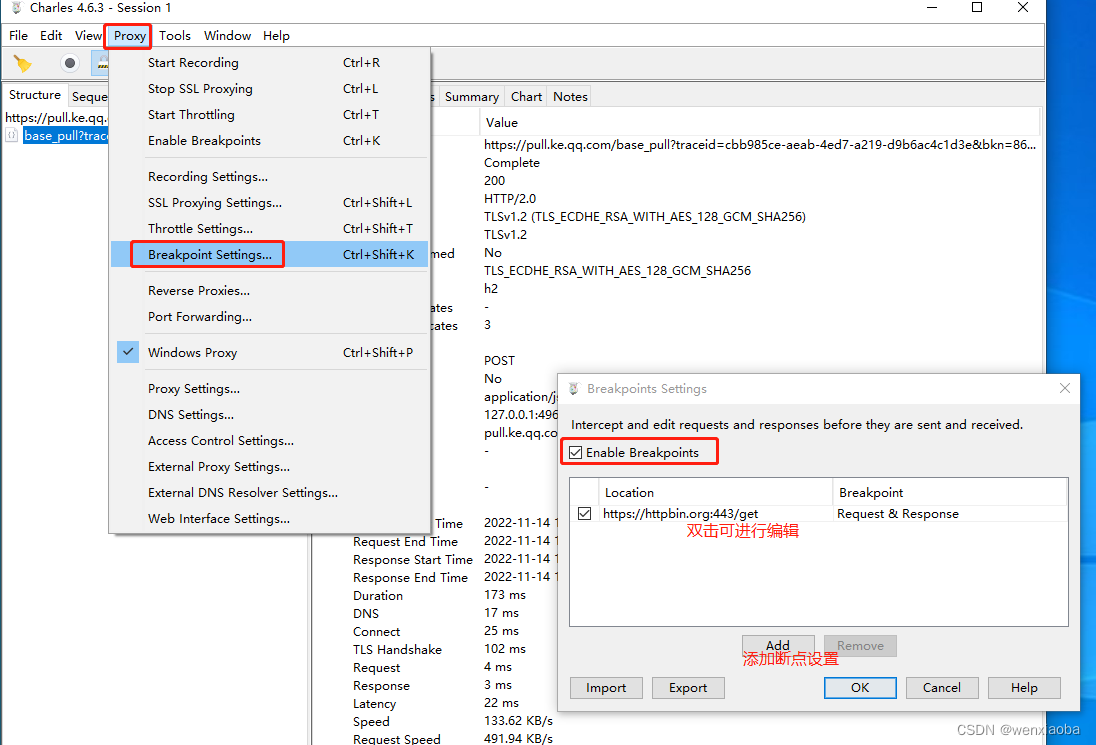
Task: Switch to the Notes tab
Action: [570, 96]
